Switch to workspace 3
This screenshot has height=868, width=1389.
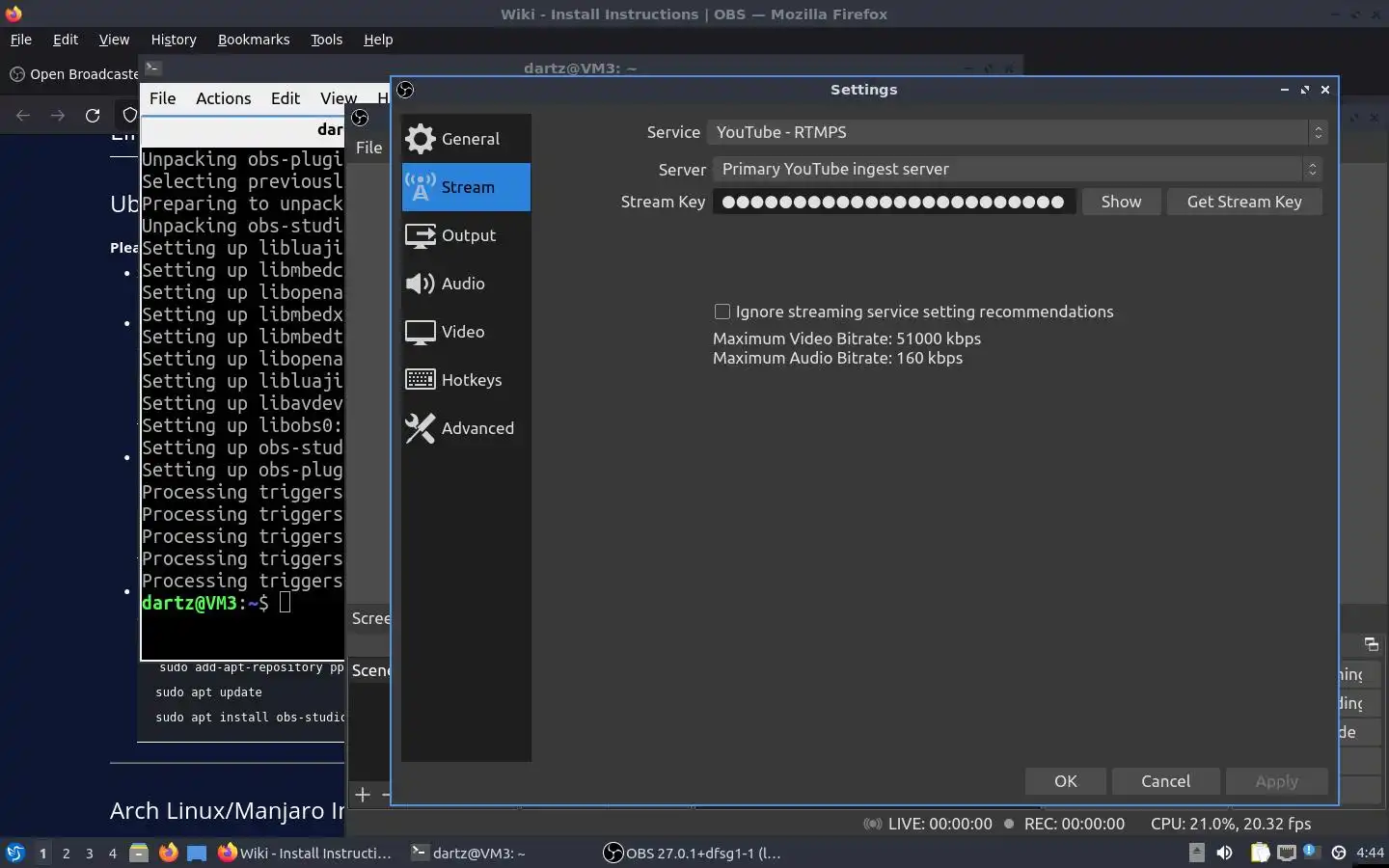coord(89,853)
